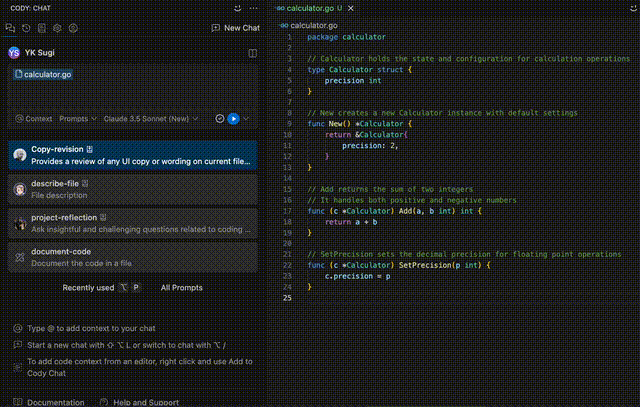The height and width of the screenshot is (407, 640).
Task: Close the calculator.go editor tab
Action: coord(351,8)
